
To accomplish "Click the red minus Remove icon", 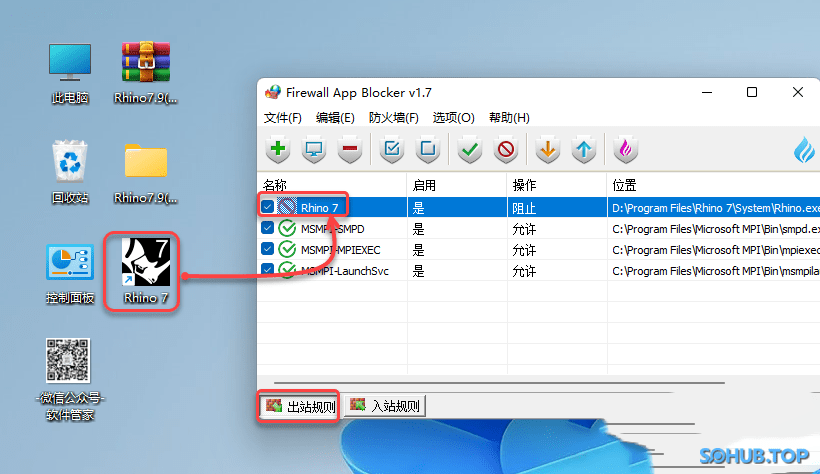I will (x=350, y=149).
